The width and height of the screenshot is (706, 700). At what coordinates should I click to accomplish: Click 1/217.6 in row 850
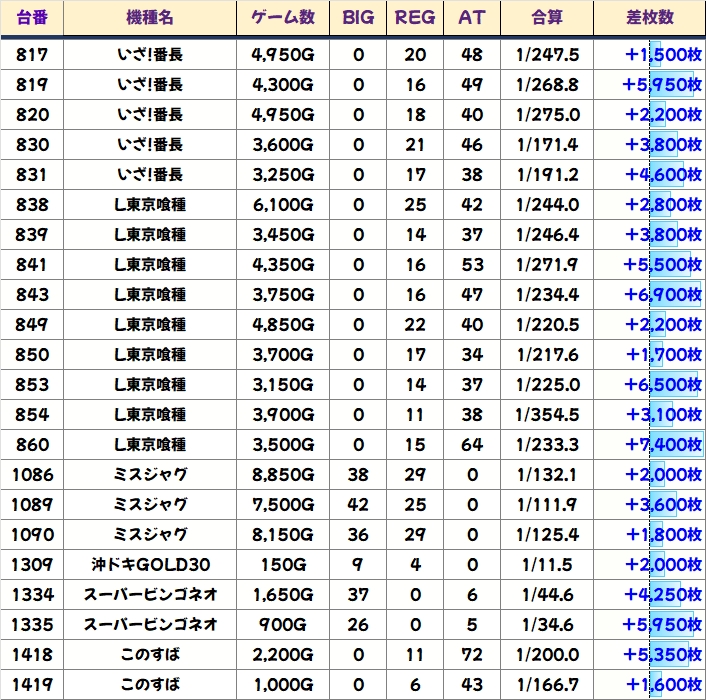click(x=547, y=355)
